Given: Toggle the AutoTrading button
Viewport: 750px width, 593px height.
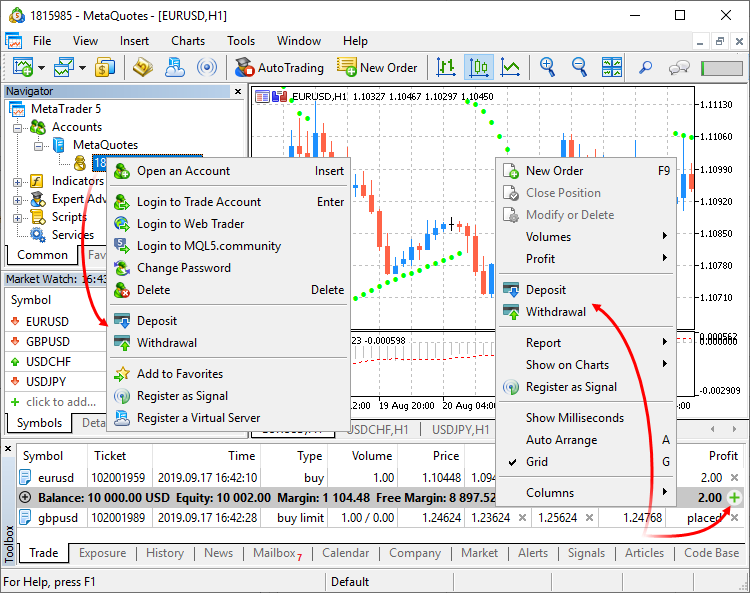Looking at the screenshot, I should (x=279, y=68).
